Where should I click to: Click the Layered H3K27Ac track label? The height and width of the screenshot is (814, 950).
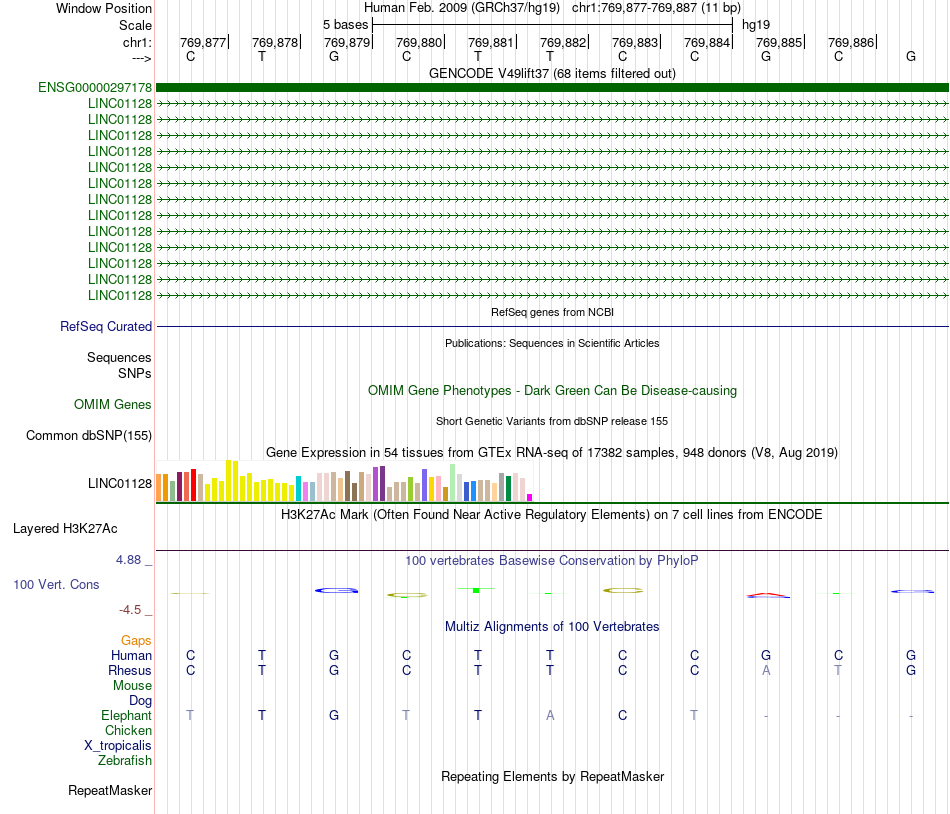tap(65, 529)
